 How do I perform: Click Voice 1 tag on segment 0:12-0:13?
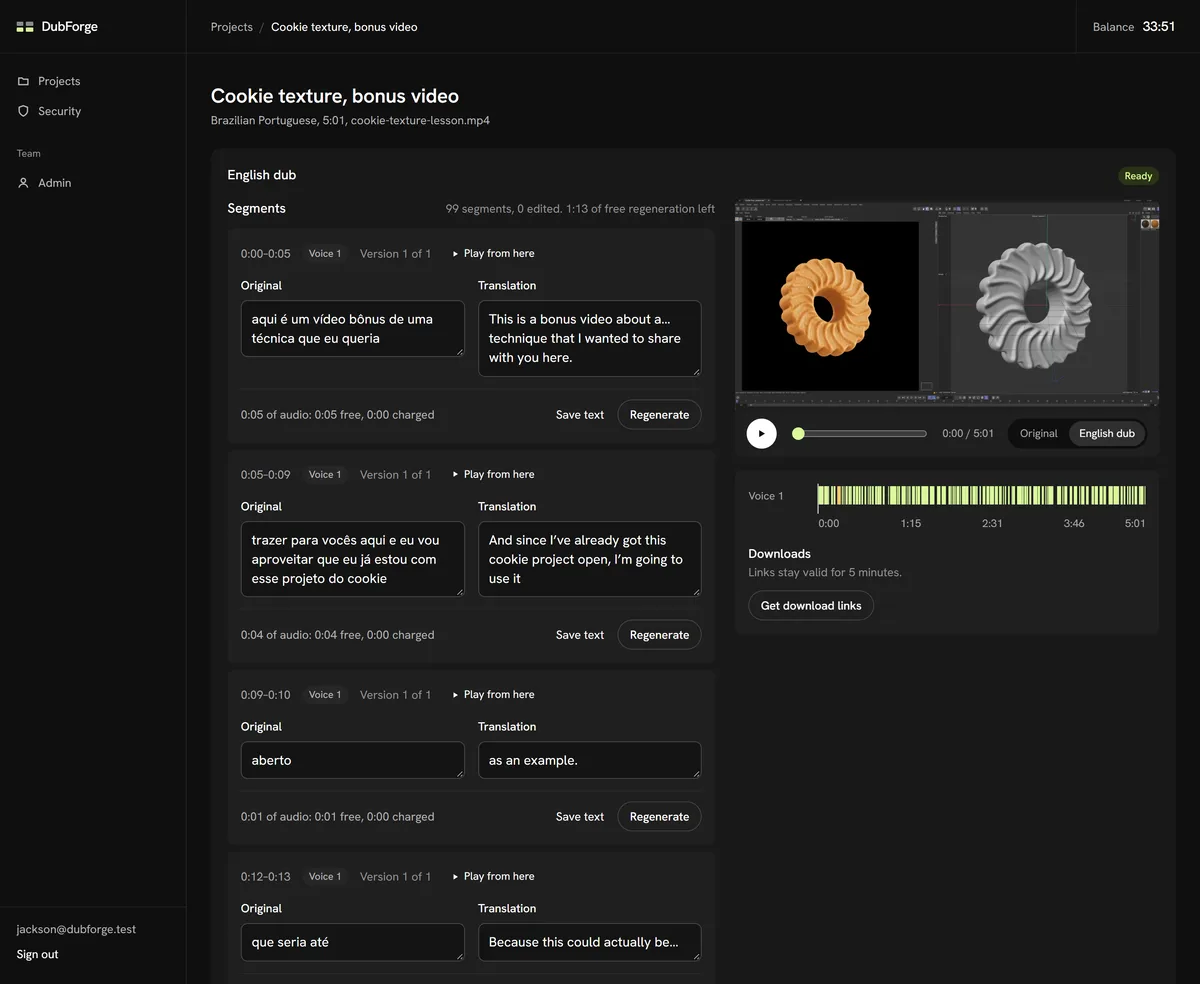[x=325, y=876]
